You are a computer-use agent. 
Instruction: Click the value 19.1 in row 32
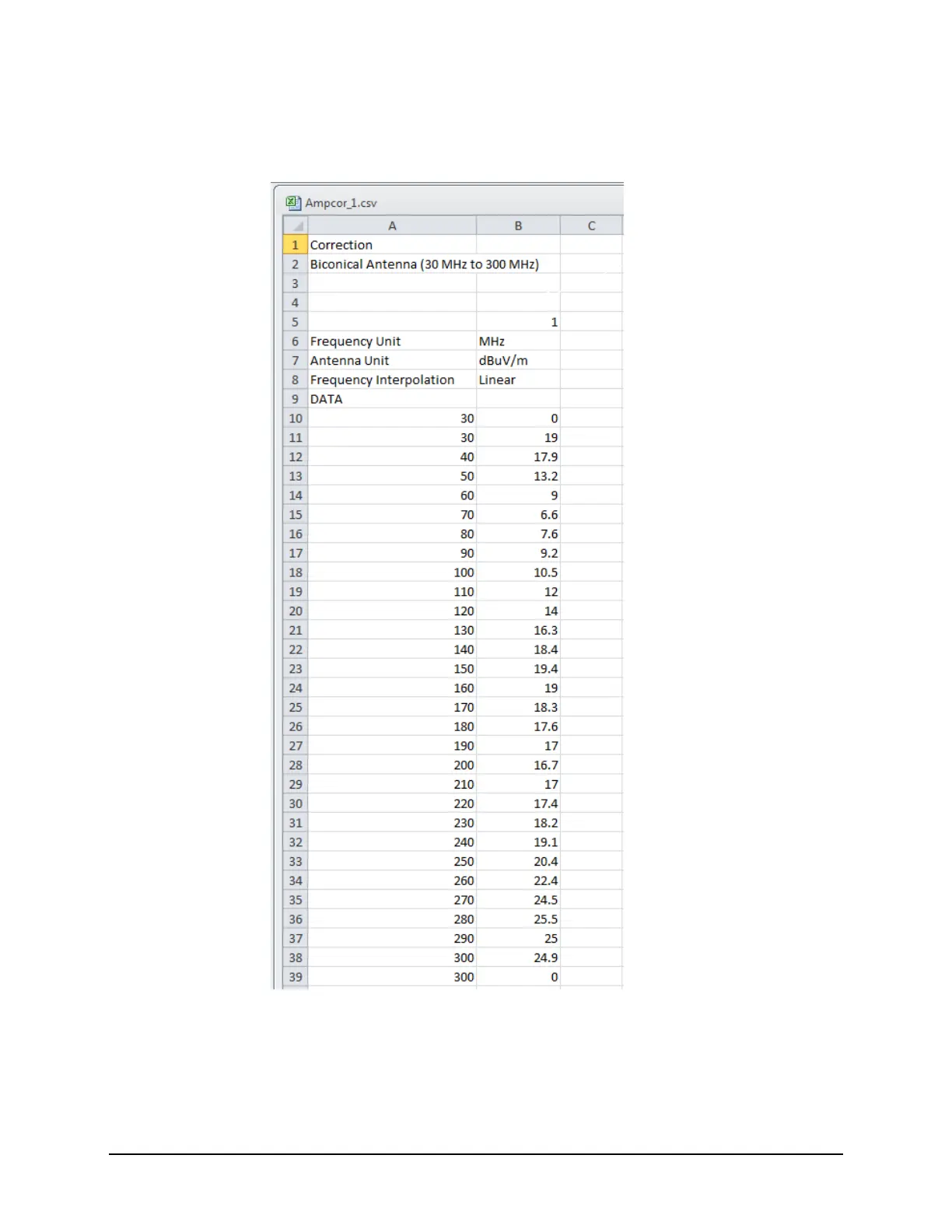point(518,842)
